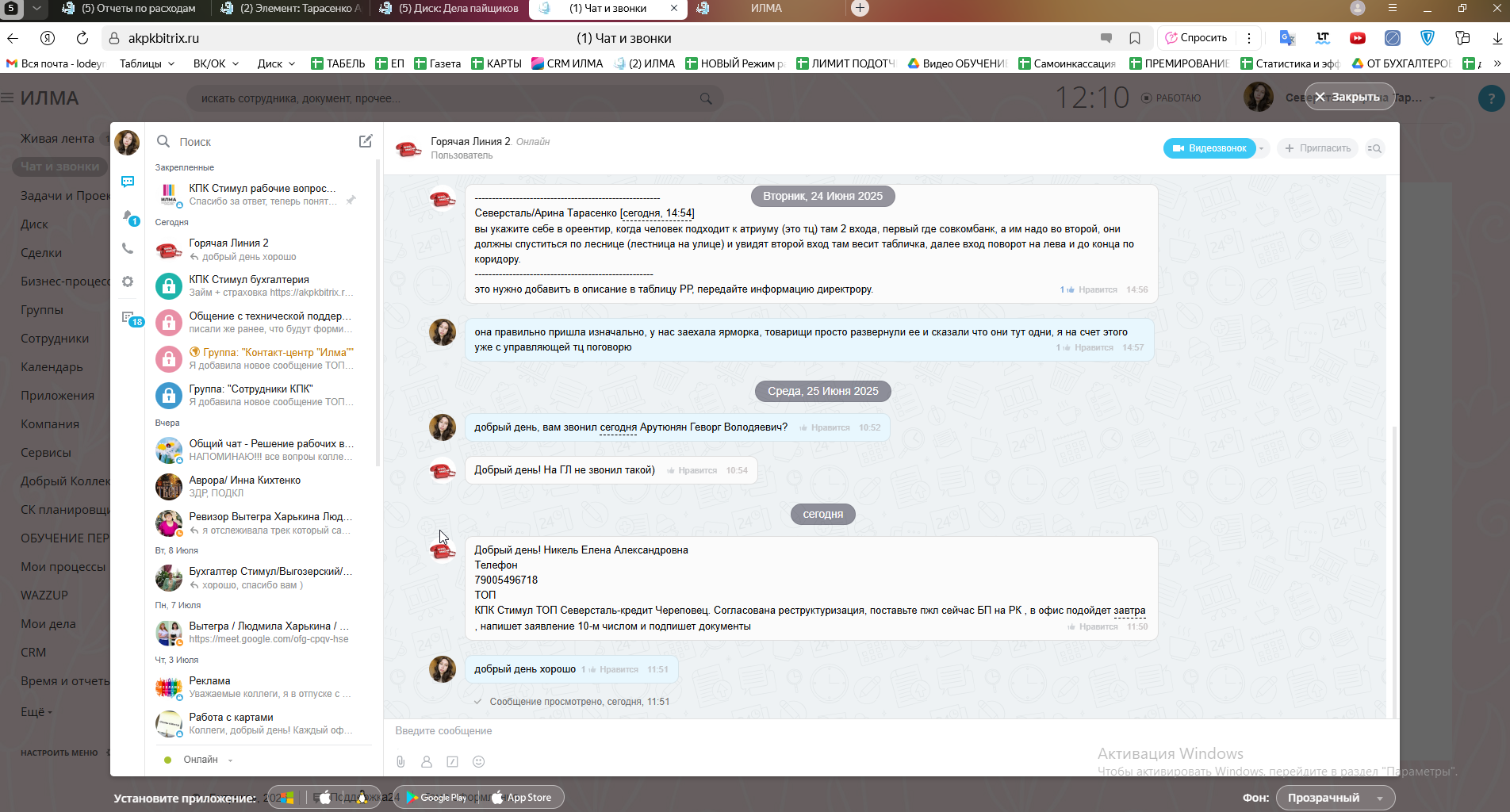1510x812 pixels.
Task: Open Живая лента in left menu
Action: pyautogui.click(x=57, y=139)
